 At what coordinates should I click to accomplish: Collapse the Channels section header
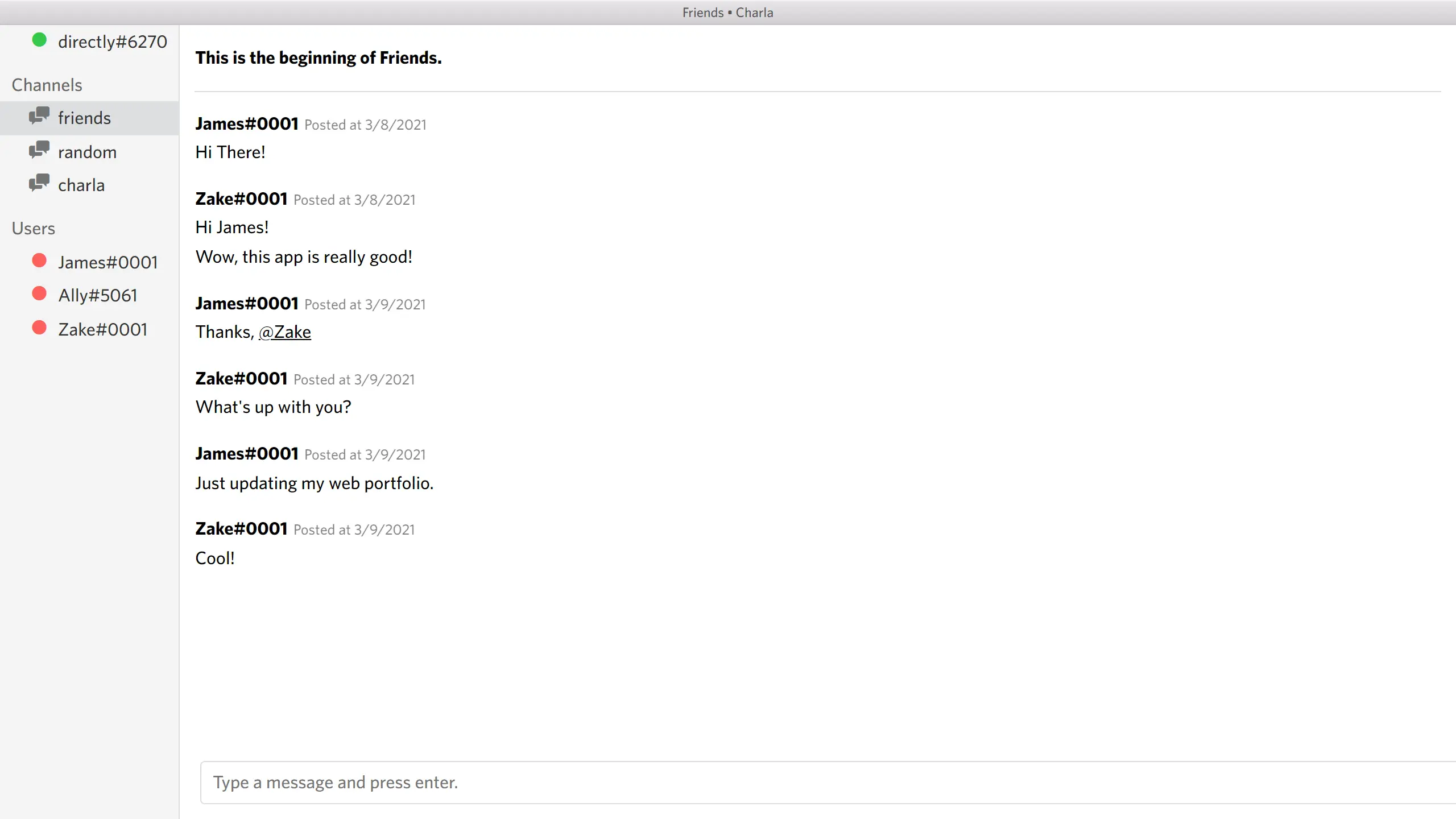point(46,84)
